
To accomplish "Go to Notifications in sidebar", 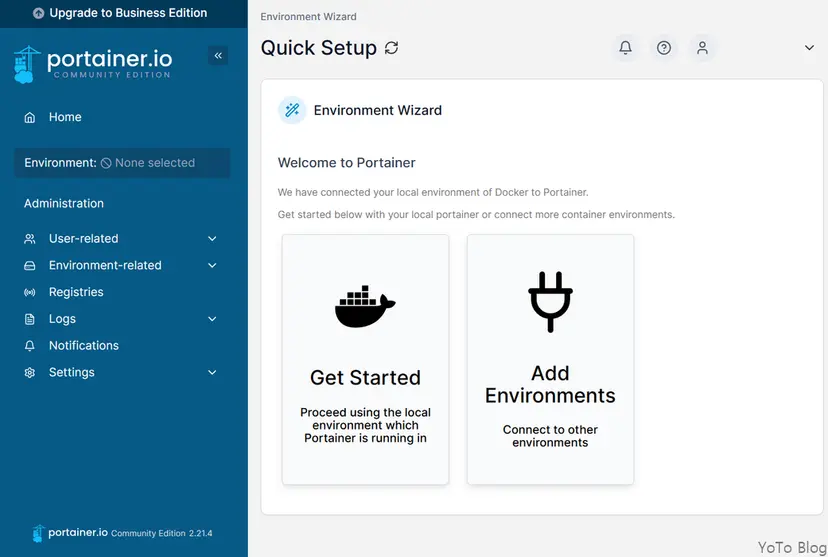I will [x=121, y=346].
